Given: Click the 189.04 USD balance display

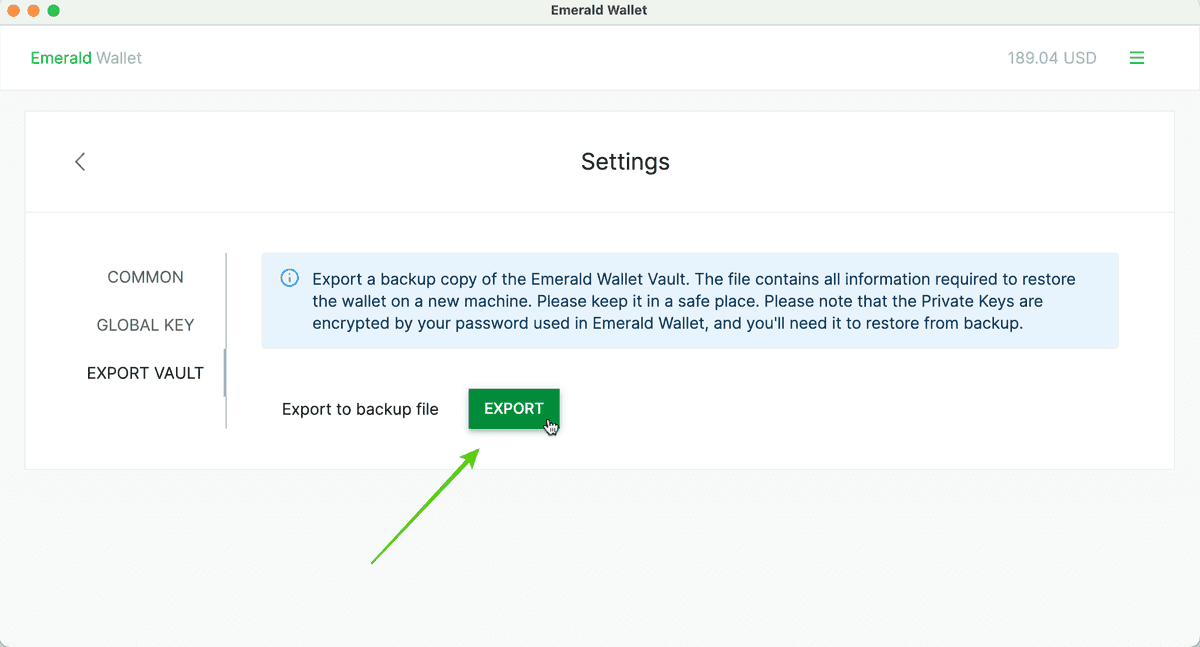Looking at the screenshot, I should (x=1052, y=57).
